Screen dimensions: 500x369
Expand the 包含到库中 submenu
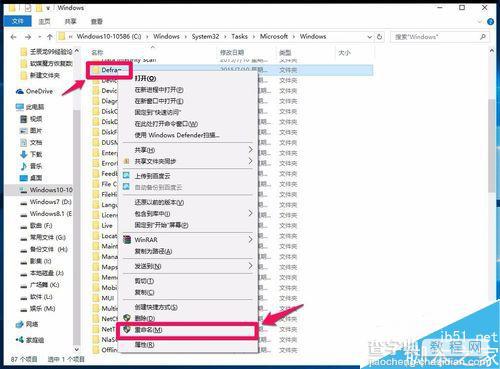click(x=250, y=213)
